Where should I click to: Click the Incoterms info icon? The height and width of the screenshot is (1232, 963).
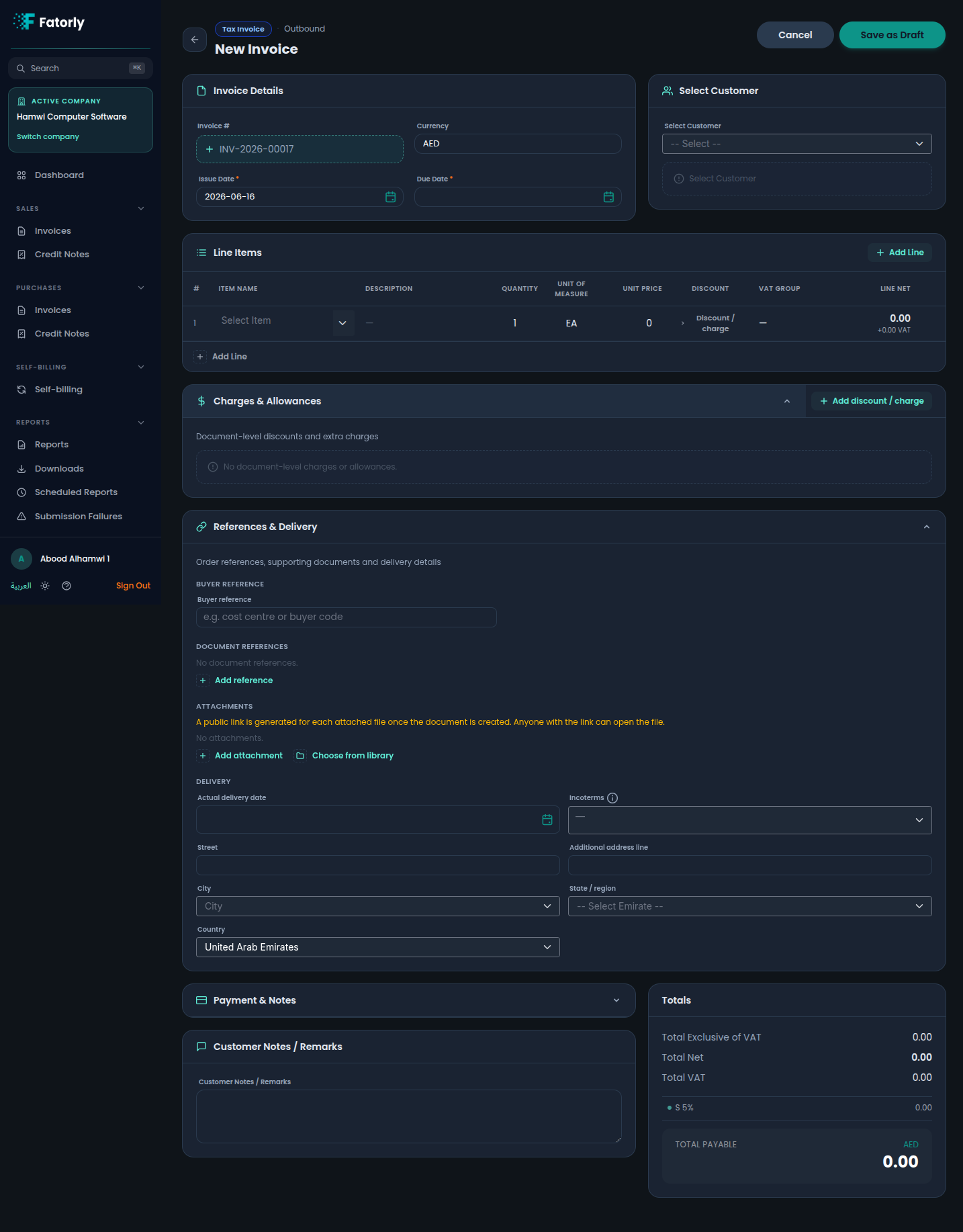tap(612, 798)
